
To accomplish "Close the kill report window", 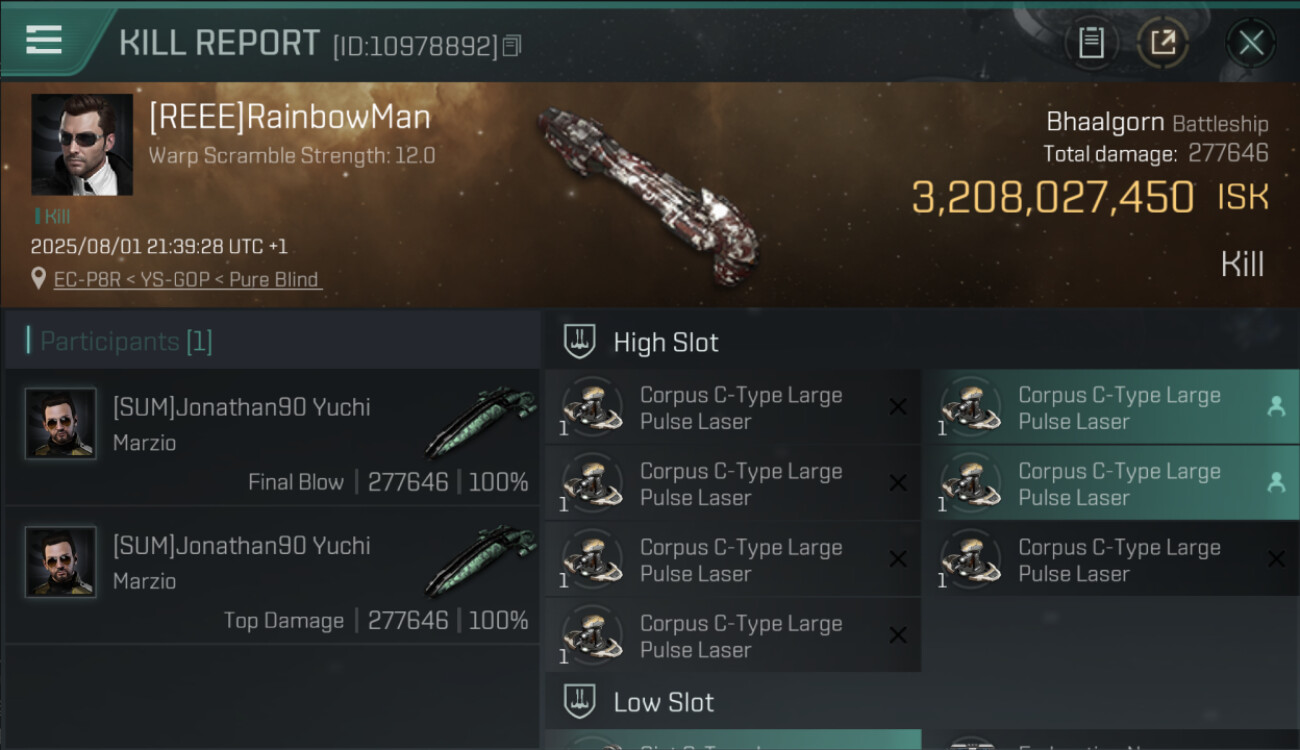I will (x=1250, y=43).
